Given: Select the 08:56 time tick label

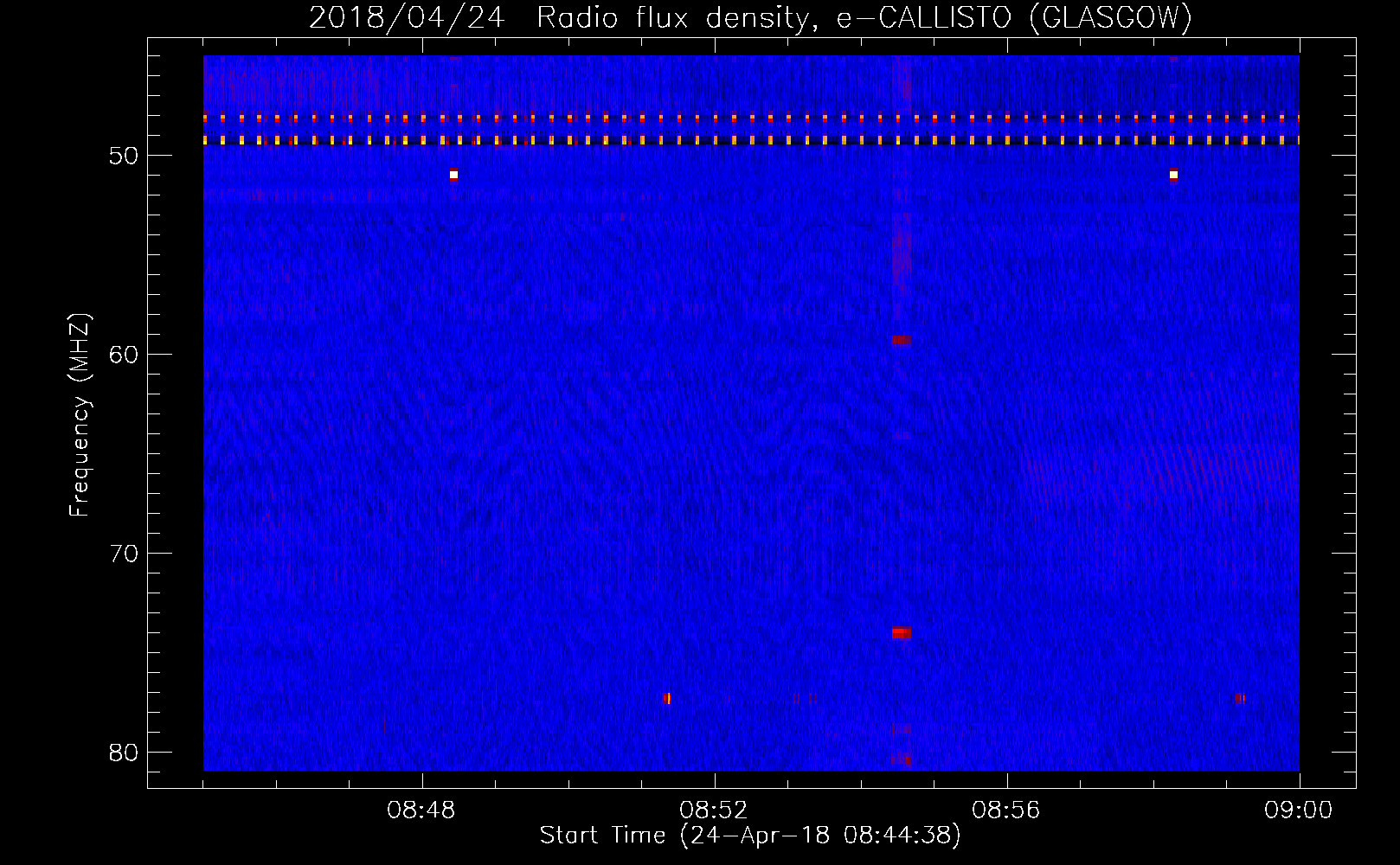Looking at the screenshot, I should [x=1006, y=811].
